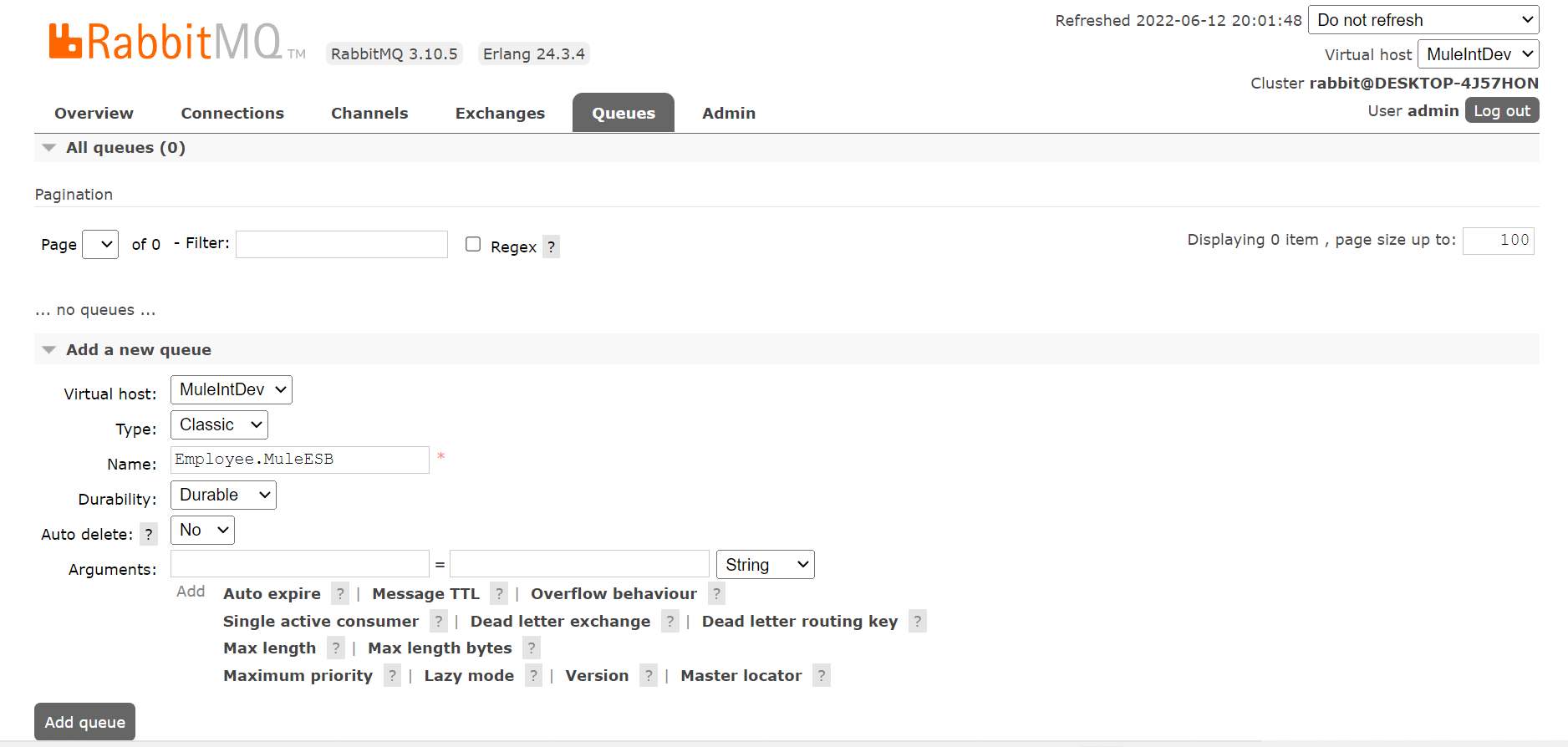Screen dimensions: 1568x747
Task: Open the argument type String dropdown
Action: click(766, 565)
